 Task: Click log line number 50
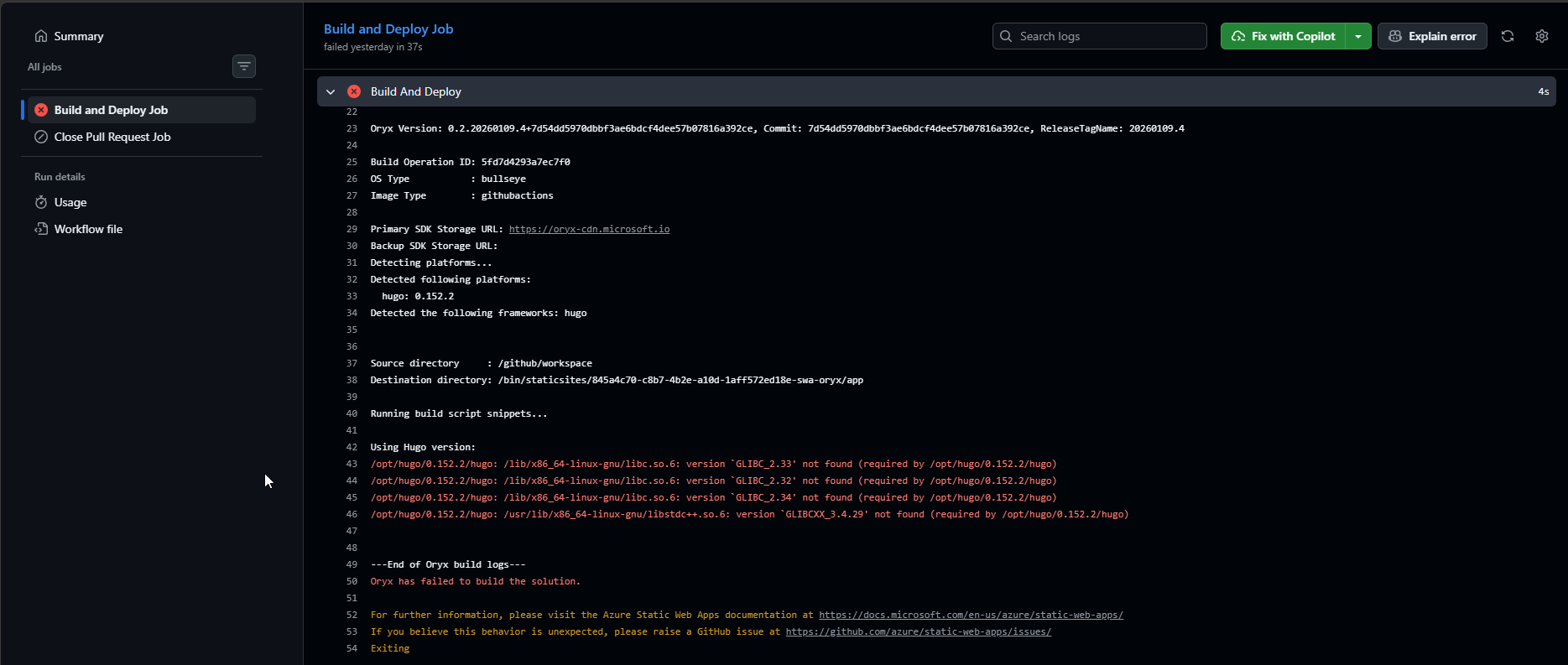[352, 581]
